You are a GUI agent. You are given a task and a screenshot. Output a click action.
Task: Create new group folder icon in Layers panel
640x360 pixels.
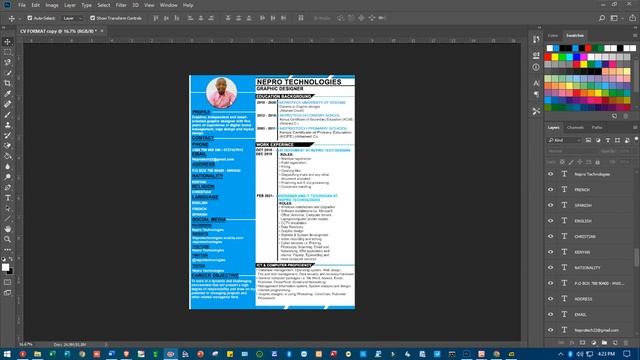604,342
